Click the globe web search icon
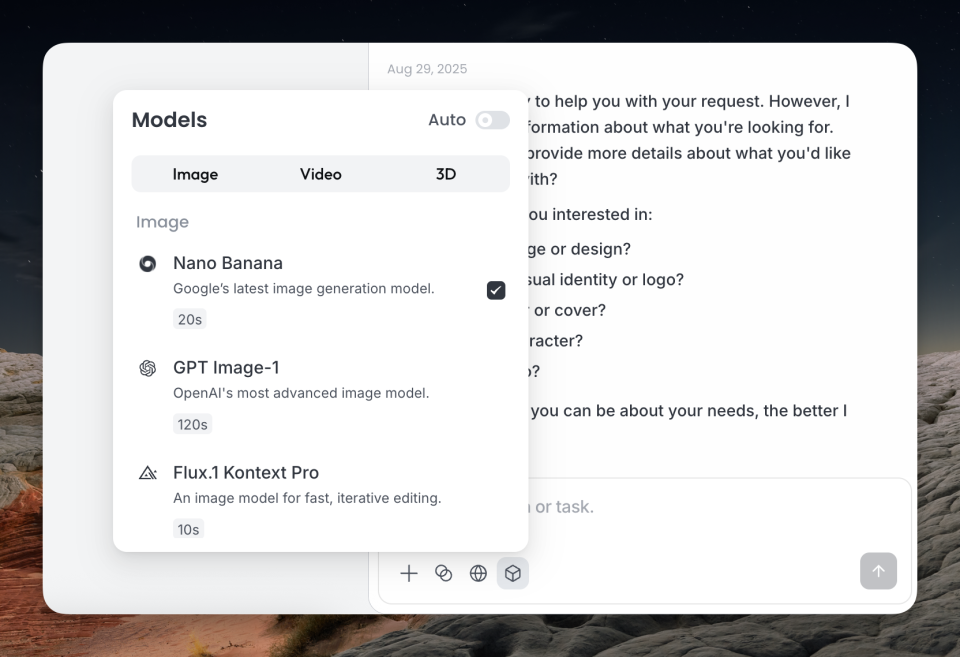This screenshot has width=960, height=657. click(479, 573)
